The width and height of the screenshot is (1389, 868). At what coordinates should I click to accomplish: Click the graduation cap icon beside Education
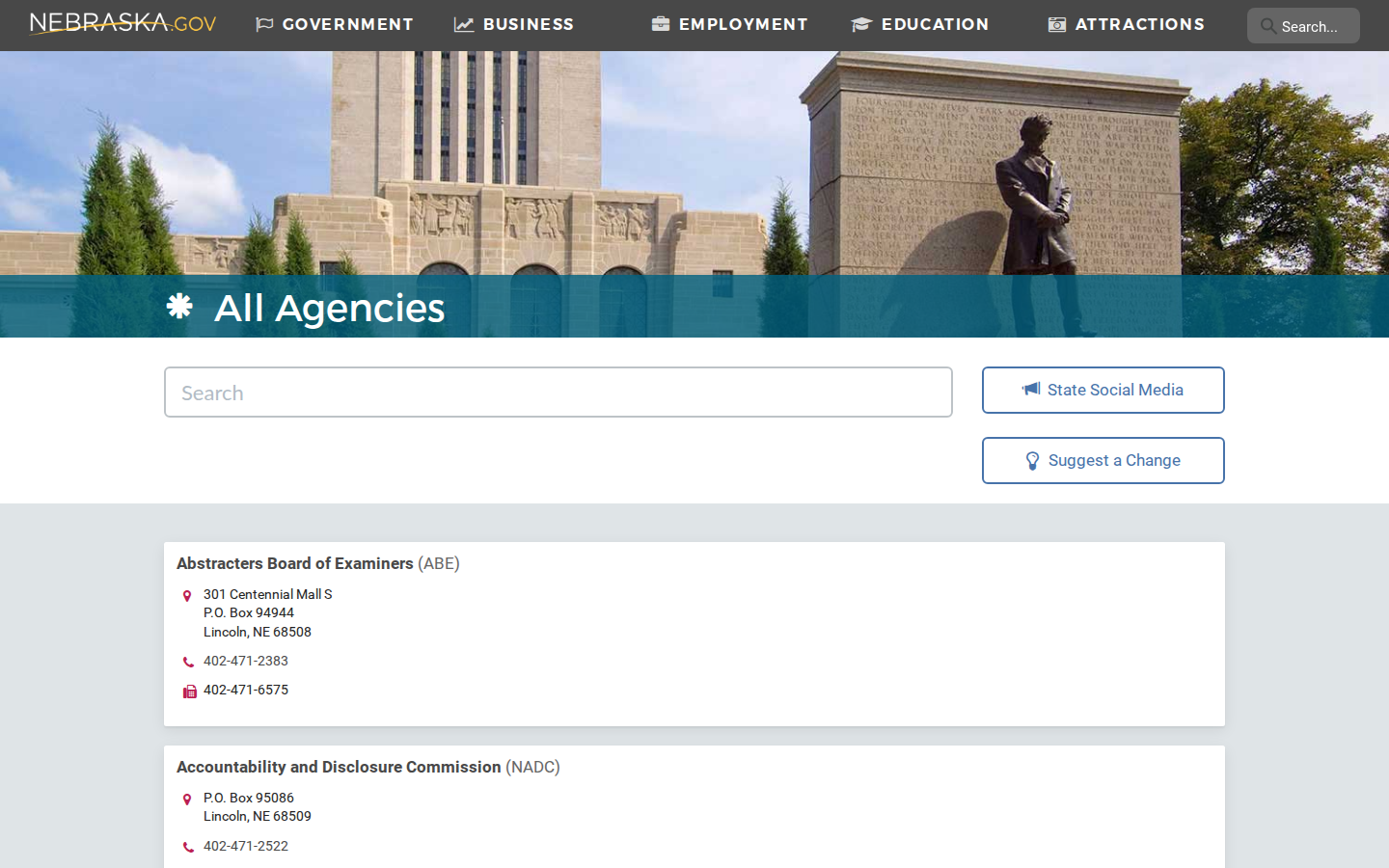pos(861,24)
